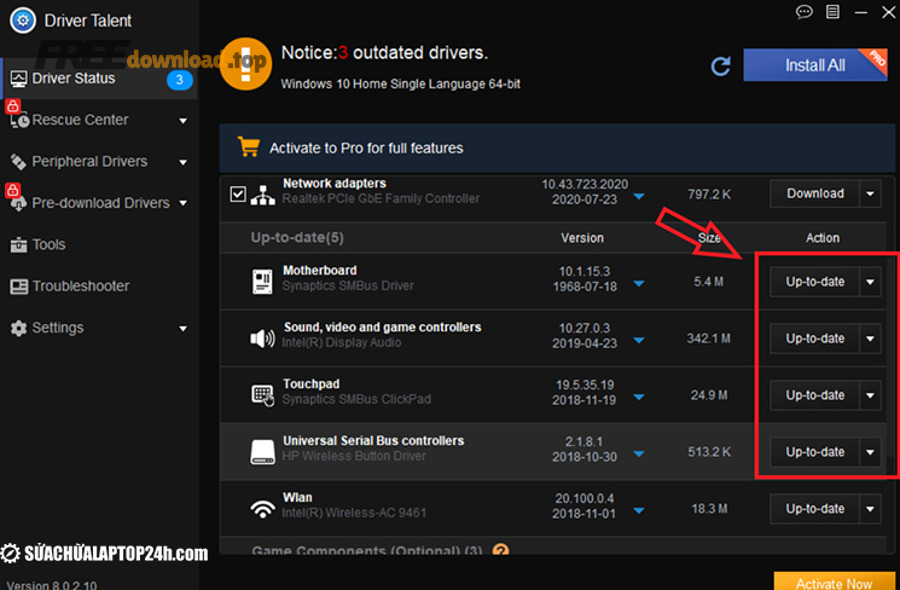Image resolution: width=900 pixels, height=590 pixels.
Task: Click the Touchpad device icon
Action: point(263,395)
